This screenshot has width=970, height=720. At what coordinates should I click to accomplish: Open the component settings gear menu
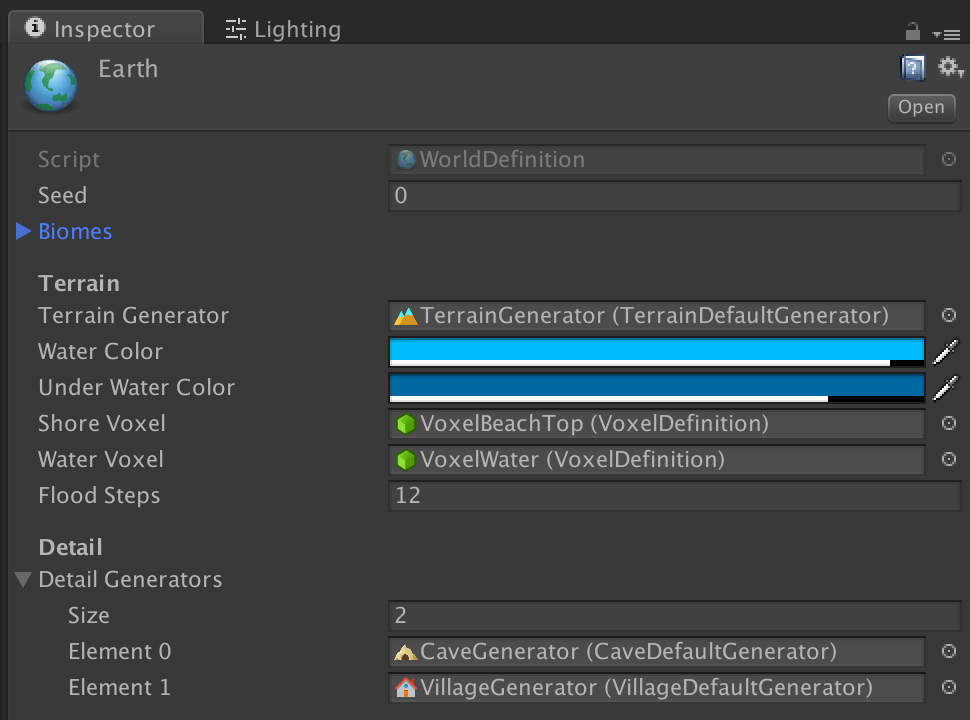pyautogui.click(x=948, y=67)
